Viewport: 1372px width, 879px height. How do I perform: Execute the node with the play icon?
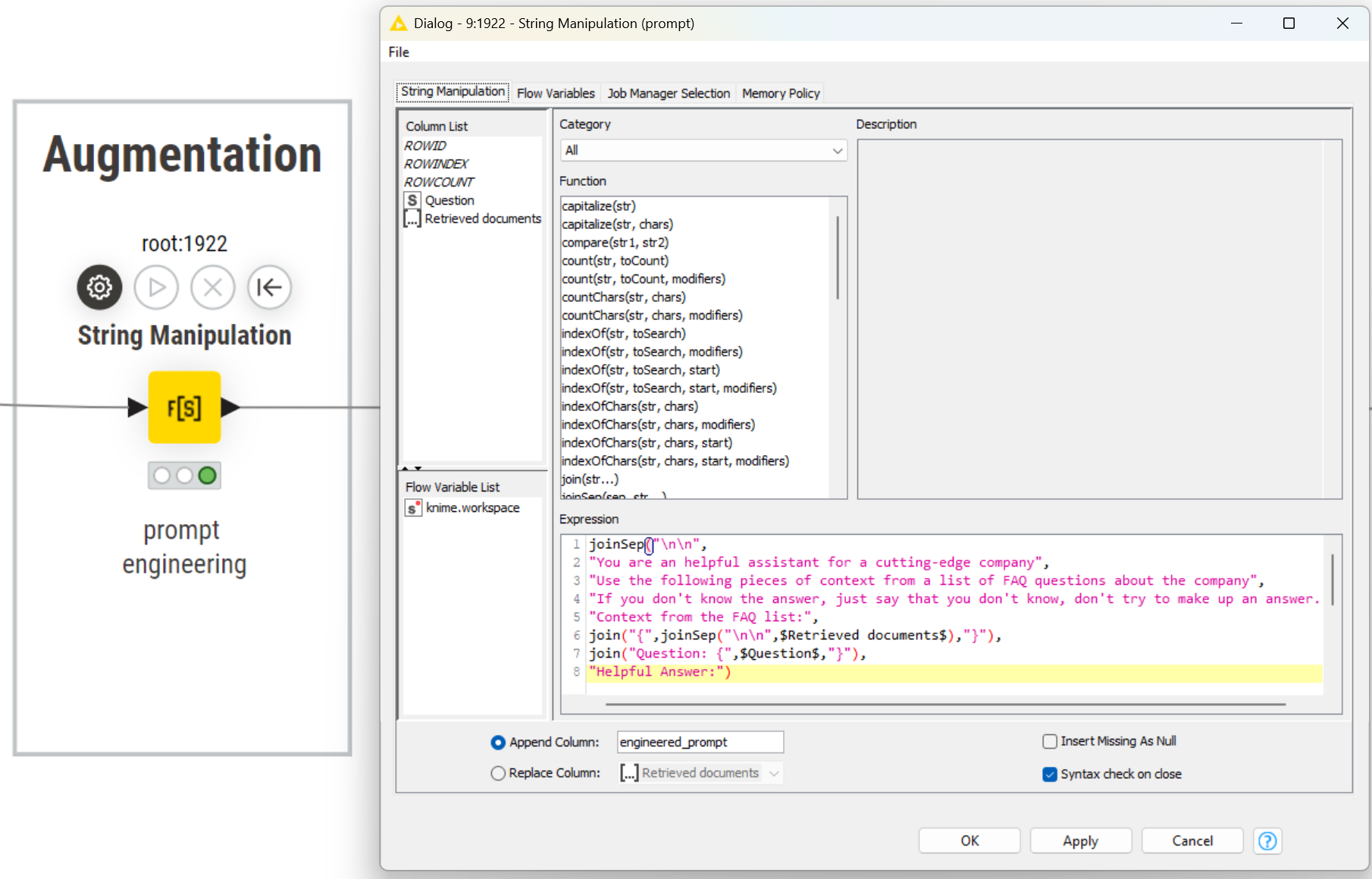(156, 287)
